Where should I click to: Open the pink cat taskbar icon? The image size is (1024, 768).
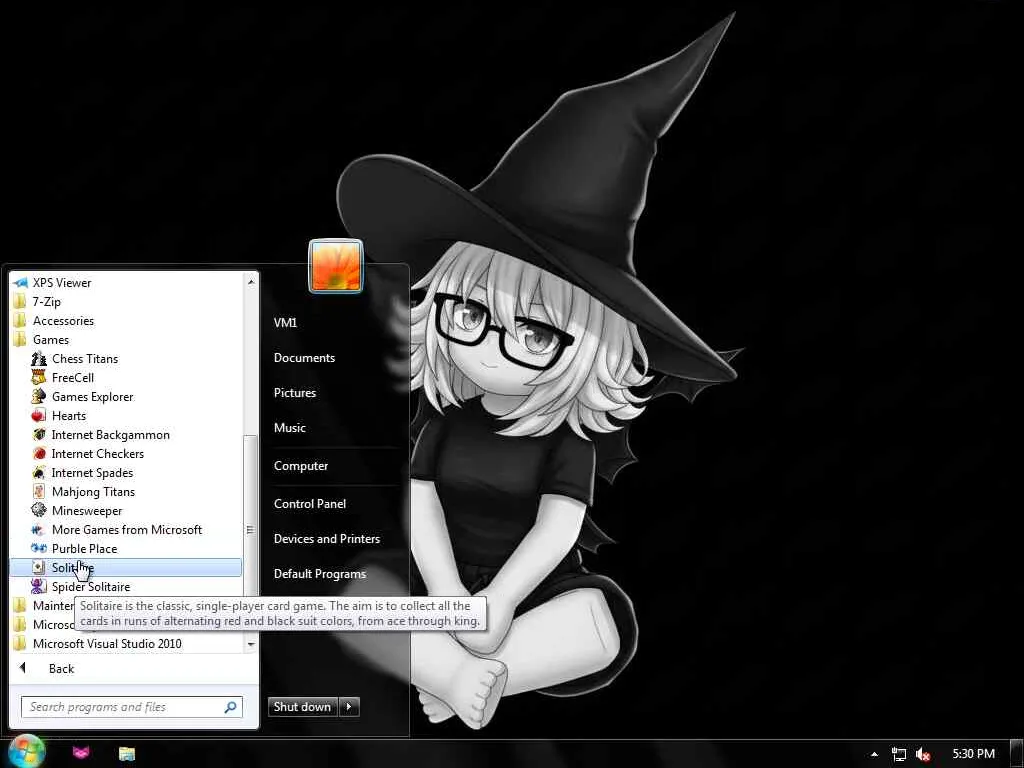pos(81,753)
